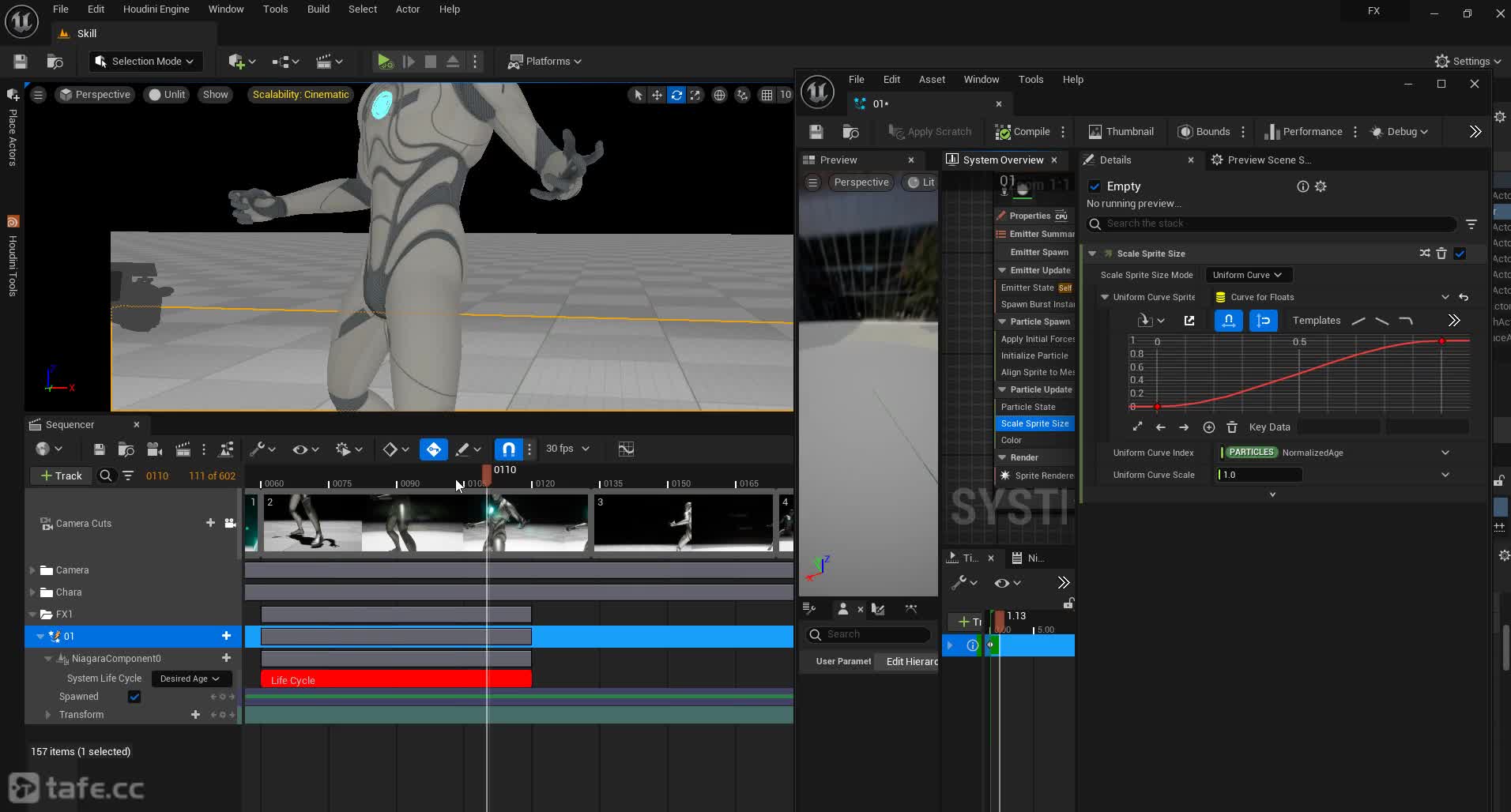Expand the Camera folder
The width and height of the screenshot is (1511, 812).
(x=32, y=570)
